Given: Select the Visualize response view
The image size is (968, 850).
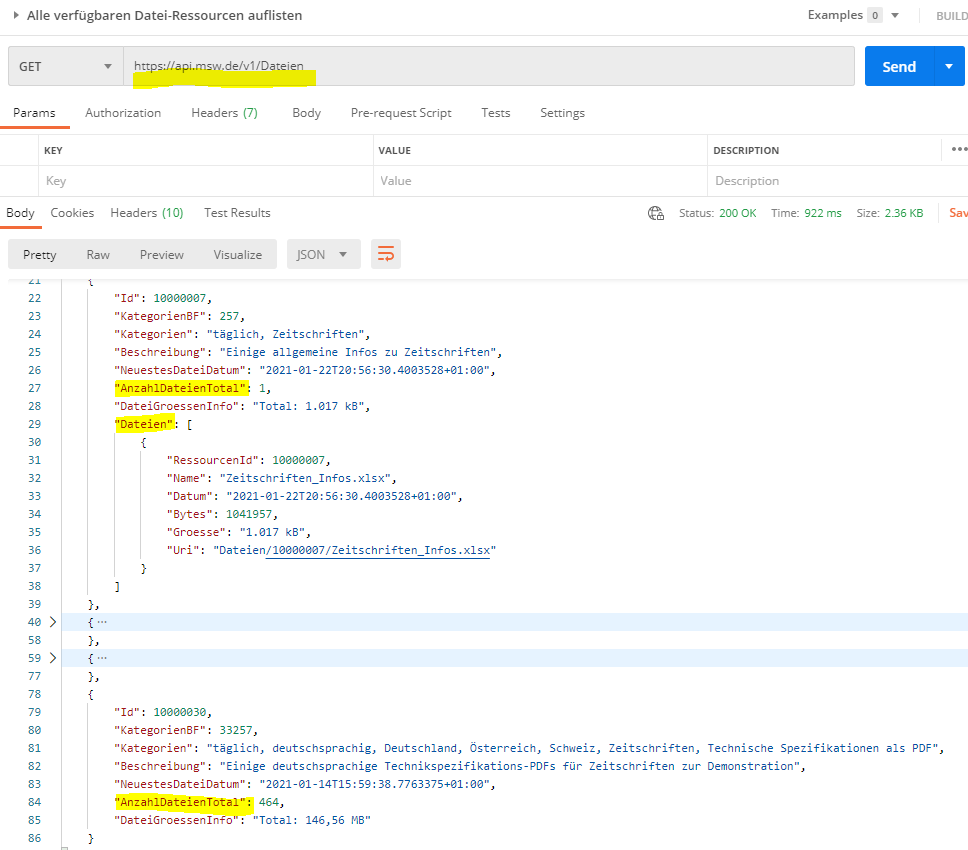Looking at the screenshot, I should [x=237, y=254].
